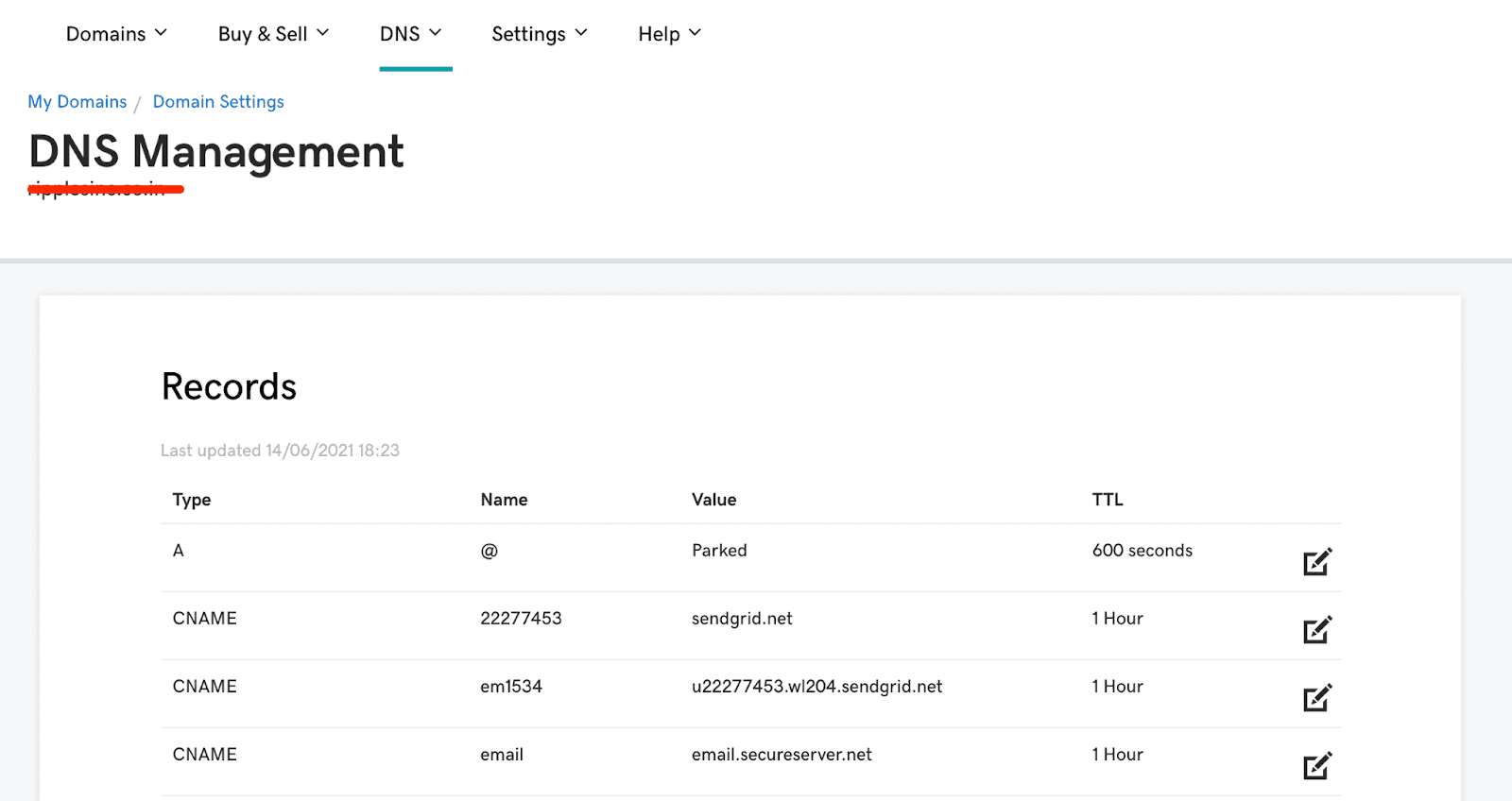Expand the Buy & Sell chevron

pyautogui.click(x=322, y=33)
